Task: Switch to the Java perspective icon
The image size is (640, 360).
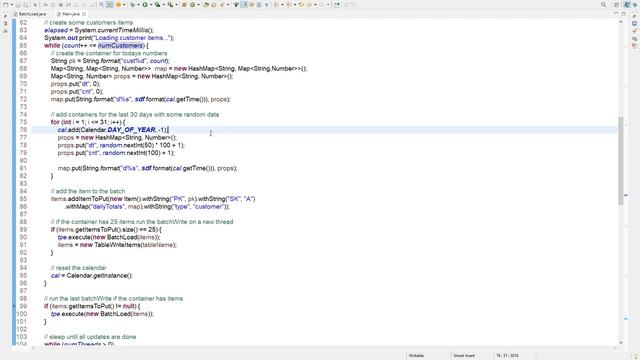Action: pyautogui.click(x=627, y=4)
